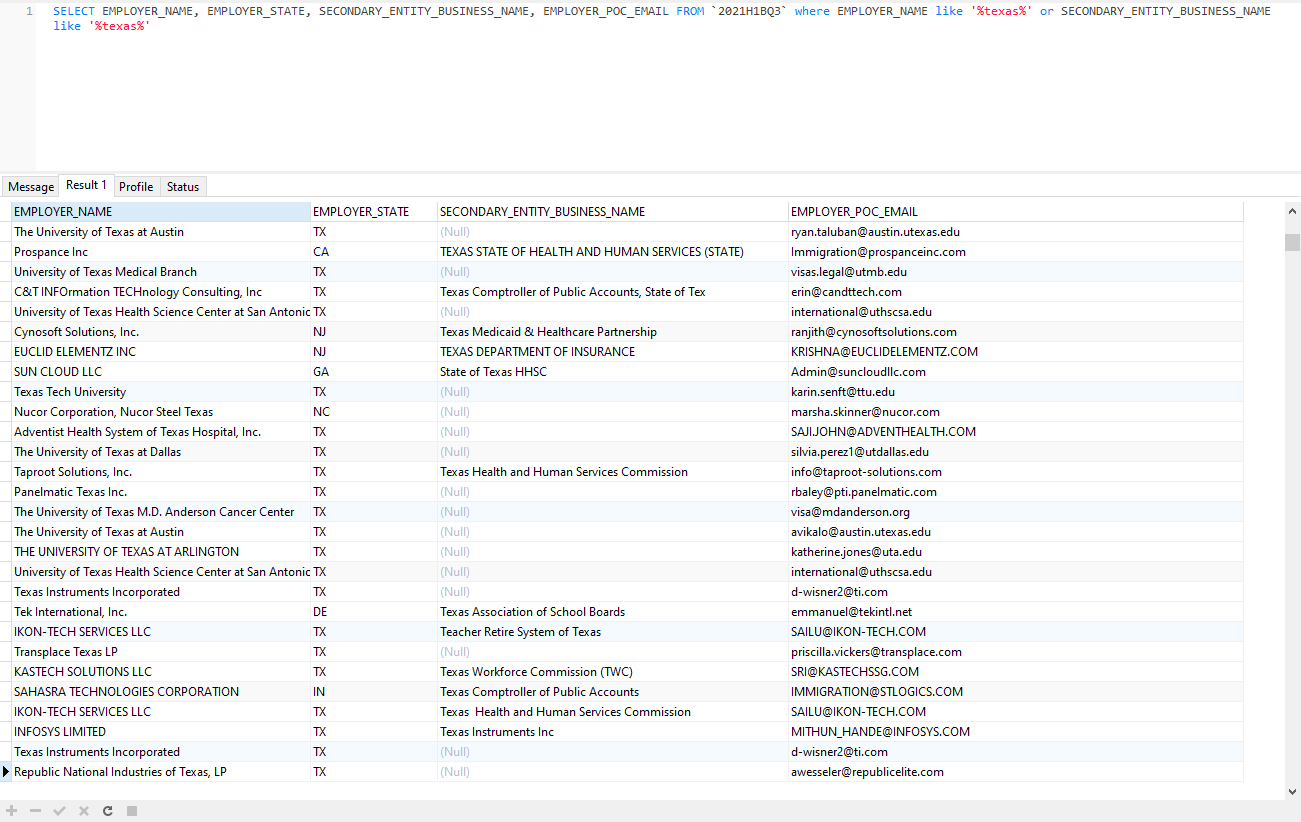The image size is (1301, 822).
Task: Click the discard changes X icon
Action: click(84, 811)
